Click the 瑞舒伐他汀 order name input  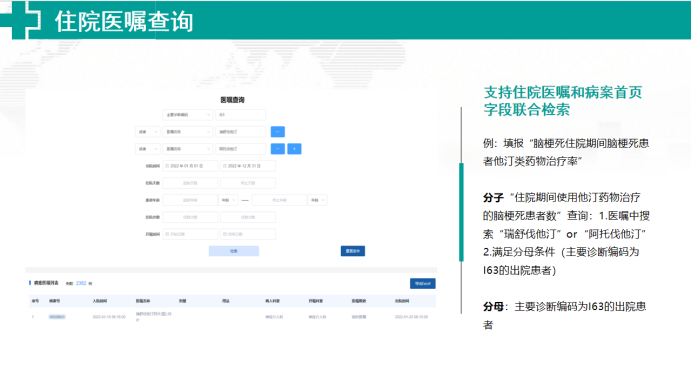(x=241, y=132)
